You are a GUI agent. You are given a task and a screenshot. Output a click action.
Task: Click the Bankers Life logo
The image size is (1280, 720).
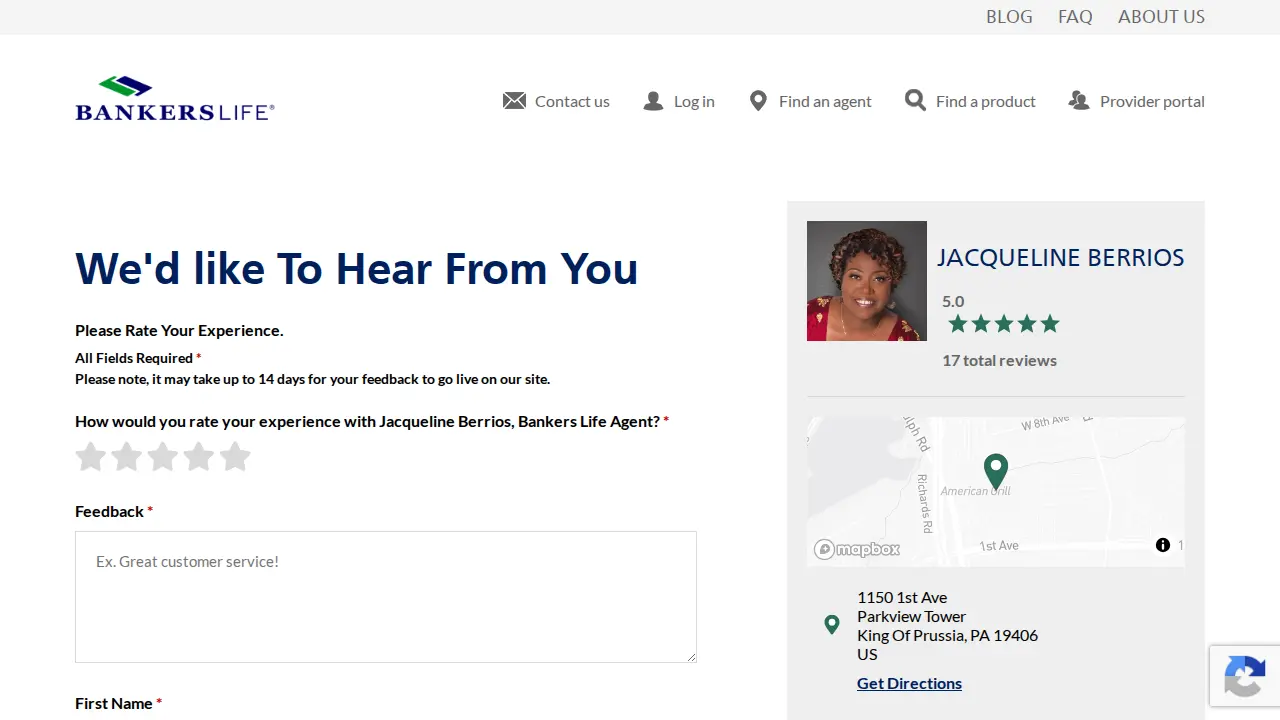point(175,99)
